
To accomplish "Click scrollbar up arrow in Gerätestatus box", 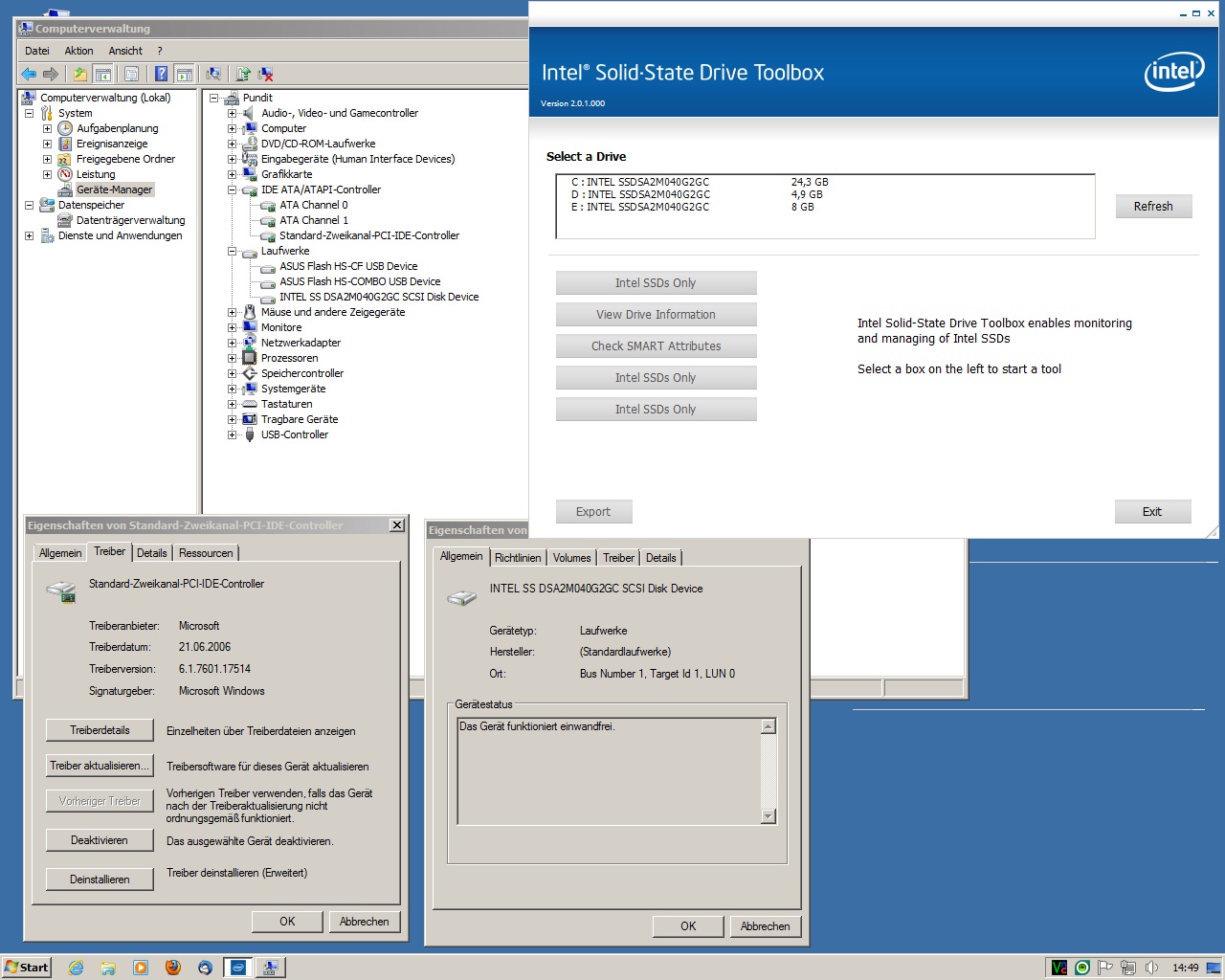I will (x=768, y=726).
